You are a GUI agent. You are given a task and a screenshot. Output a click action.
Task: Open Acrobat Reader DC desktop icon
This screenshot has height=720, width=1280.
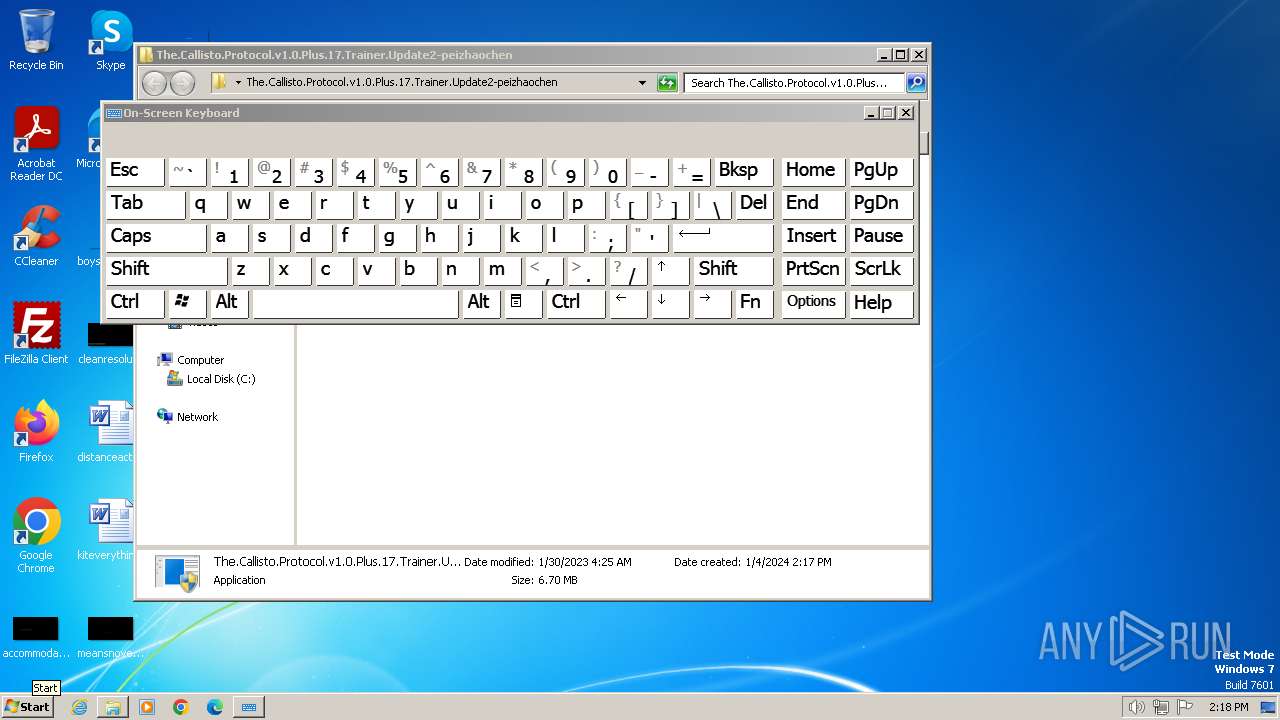point(36,145)
